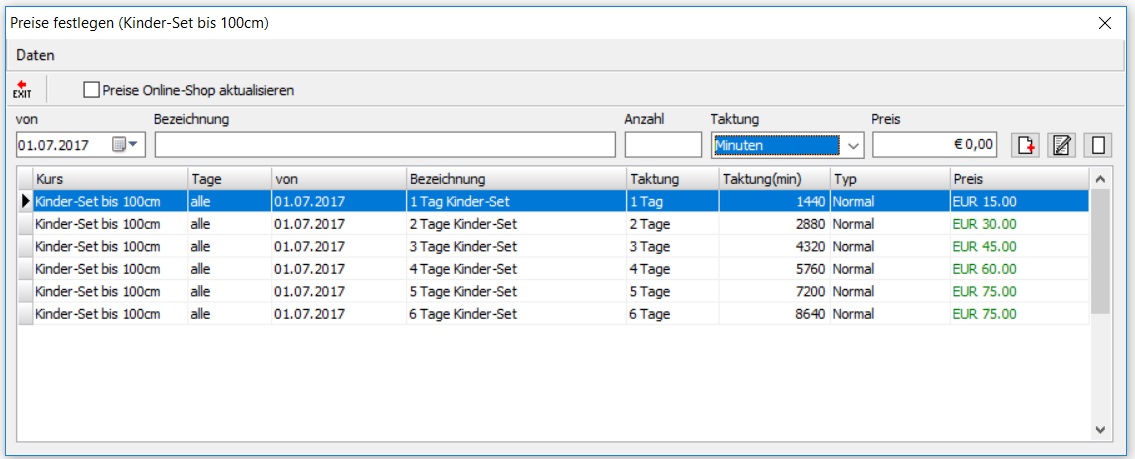Click the Taktung(min) column header

coord(774,178)
